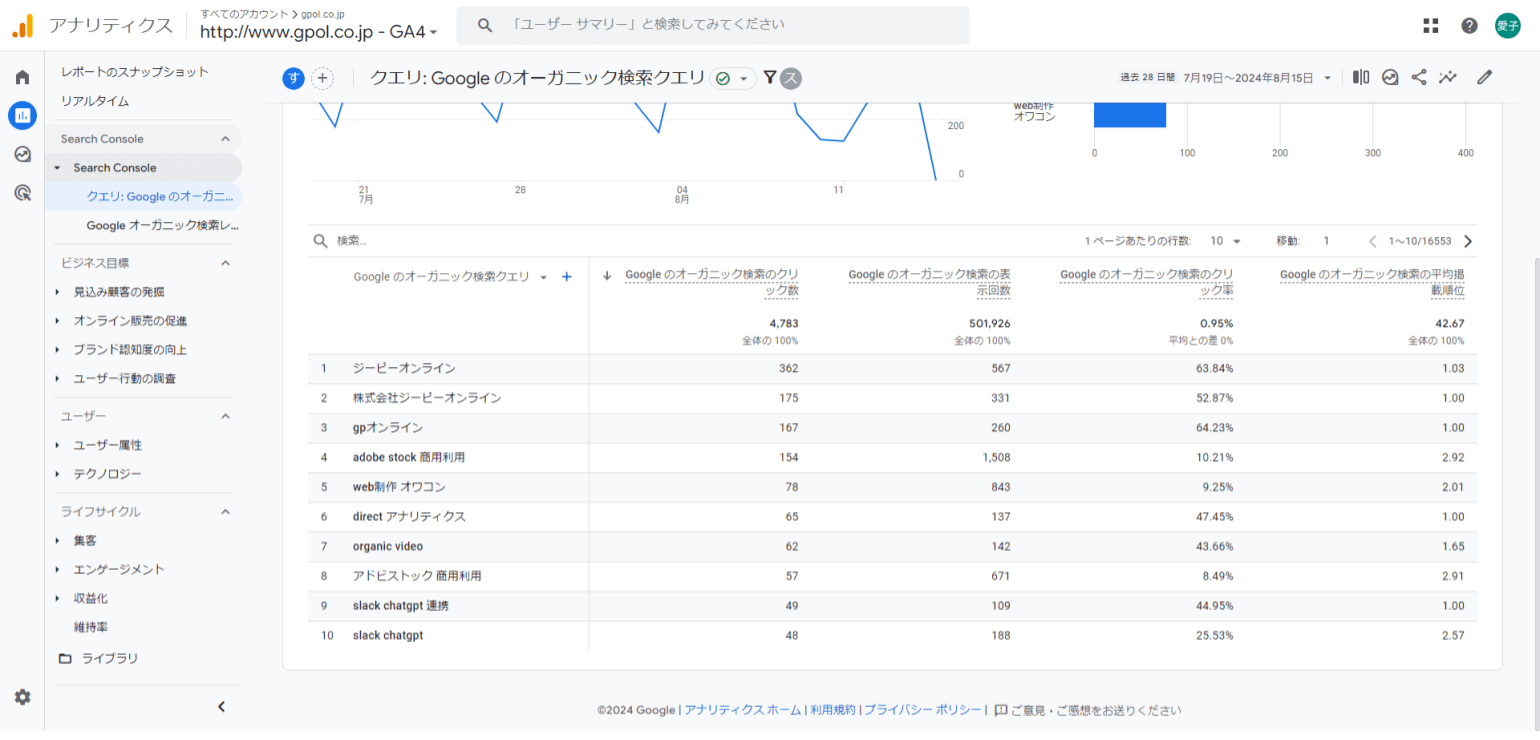Image resolution: width=1540 pixels, height=740 pixels.
Task: Add a secondary dimension with blue plus
Action: click(567, 277)
